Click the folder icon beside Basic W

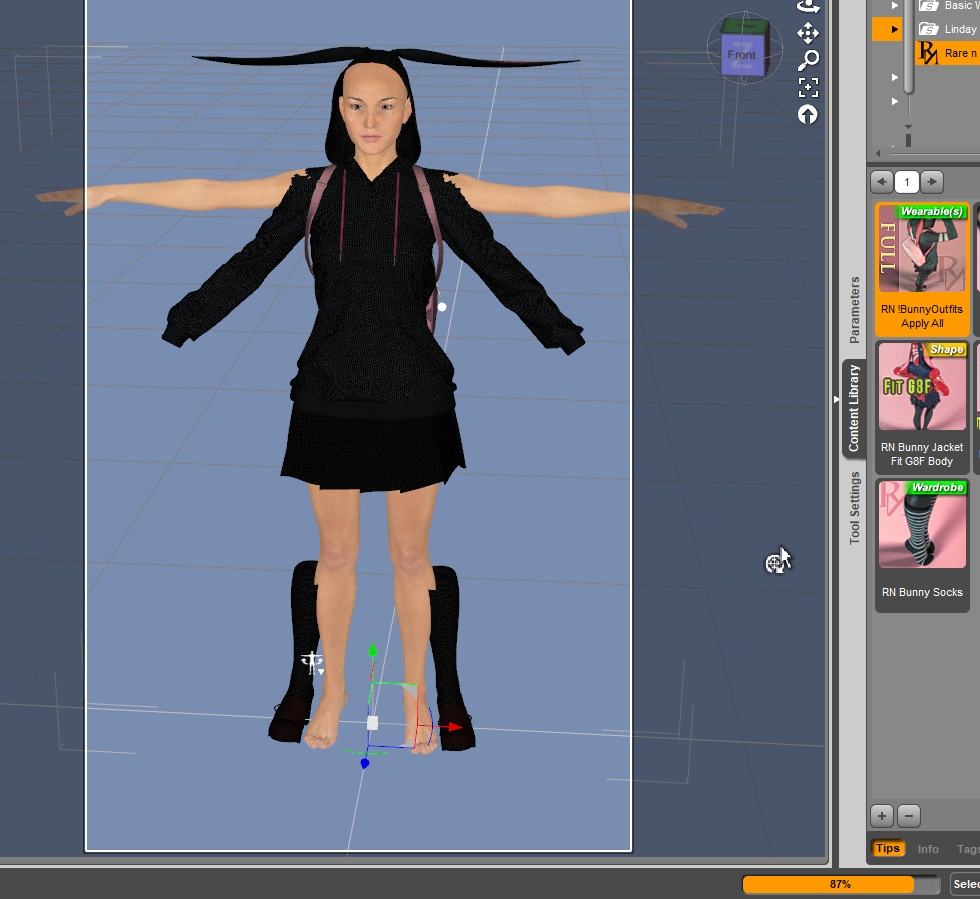(928, 6)
